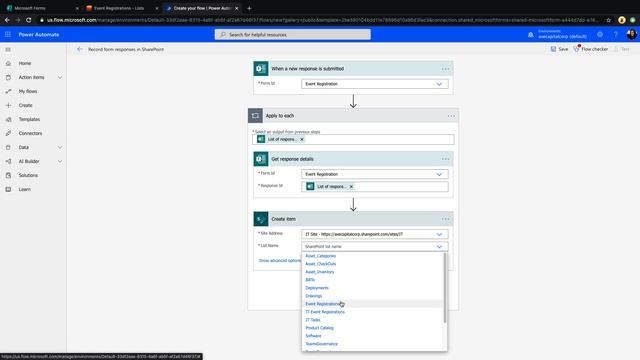Click the Solutions icon in sidebar
This screenshot has width=640, height=360.
click(x=8, y=175)
